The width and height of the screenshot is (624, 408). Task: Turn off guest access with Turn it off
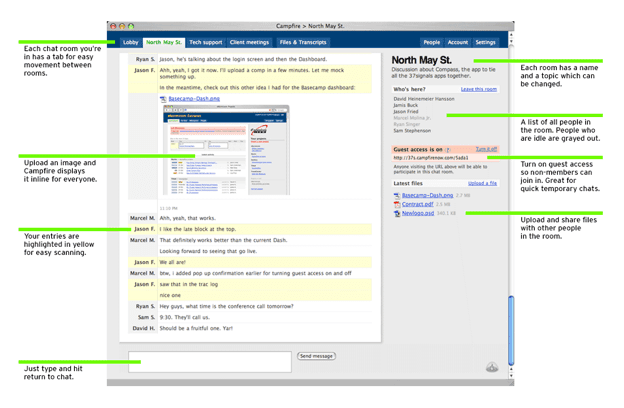pyautogui.click(x=486, y=149)
